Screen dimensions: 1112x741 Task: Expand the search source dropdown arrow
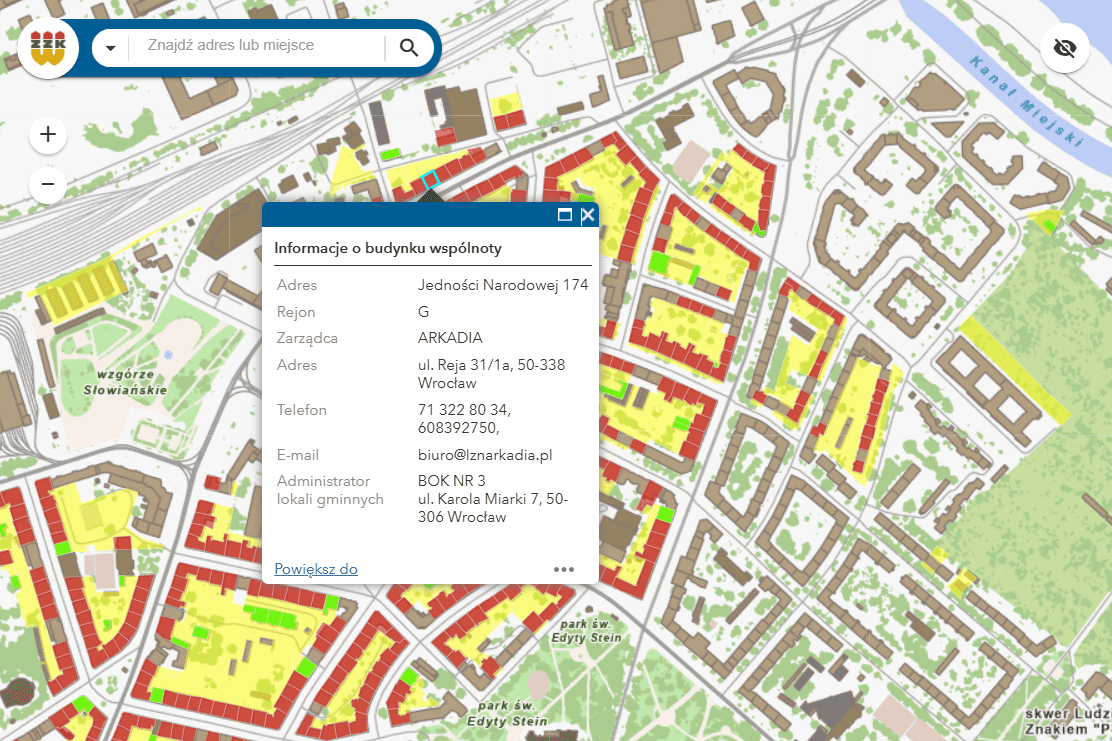tap(111, 48)
